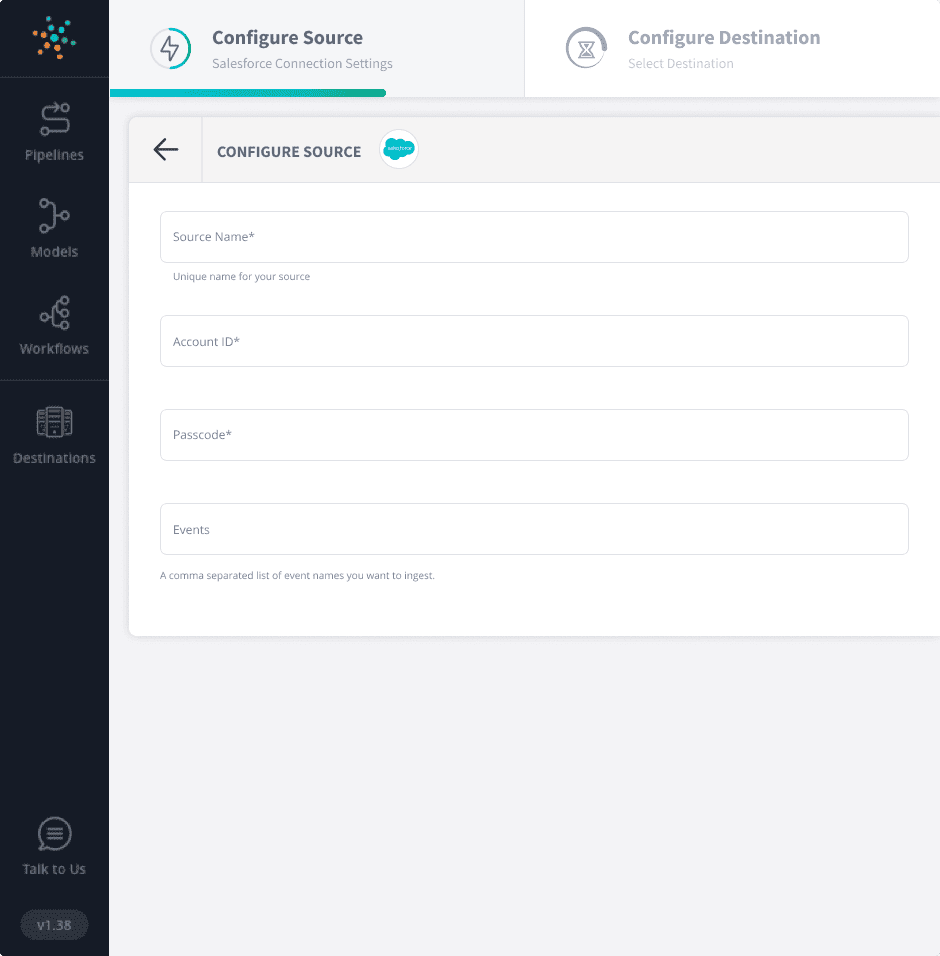Image resolution: width=940 pixels, height=956 pixels.
Task: Select the Models icon in sidebar
Action: 54,215
